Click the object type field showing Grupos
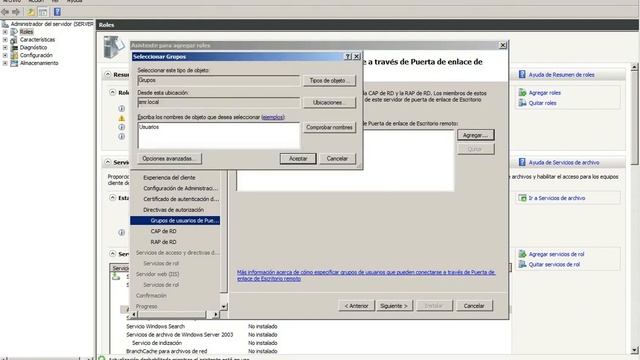Viewport: 640px width, 360px height. pos(219,80)
